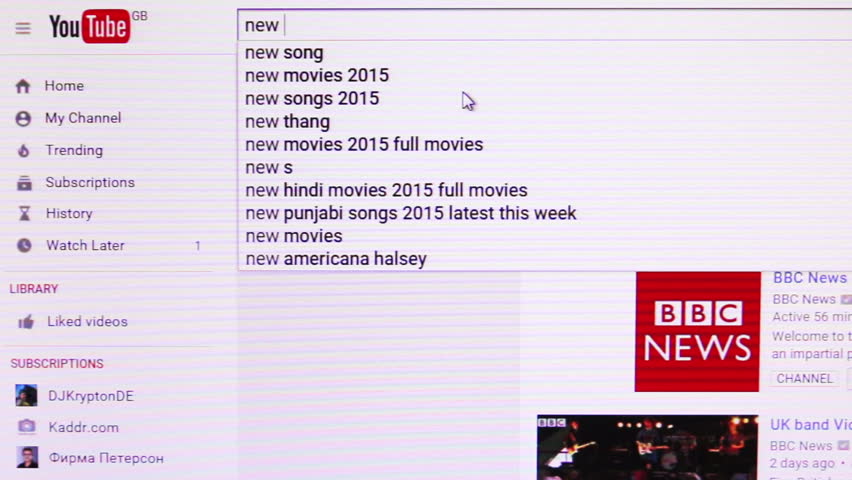Click the DJKryptonDE channel avatar
The width and height of the screenshot is (852, 480).
26,395
